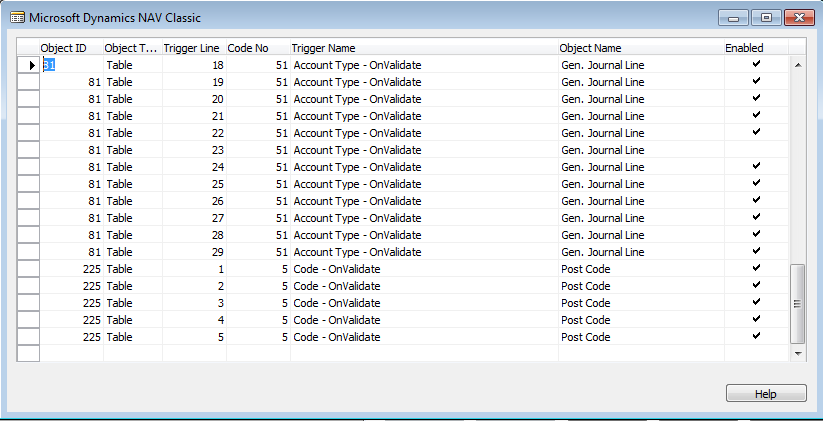Toggle Enabled checkmark for Post Code line 3
This screenshot has height=421, width=823.
pos(756,303)
